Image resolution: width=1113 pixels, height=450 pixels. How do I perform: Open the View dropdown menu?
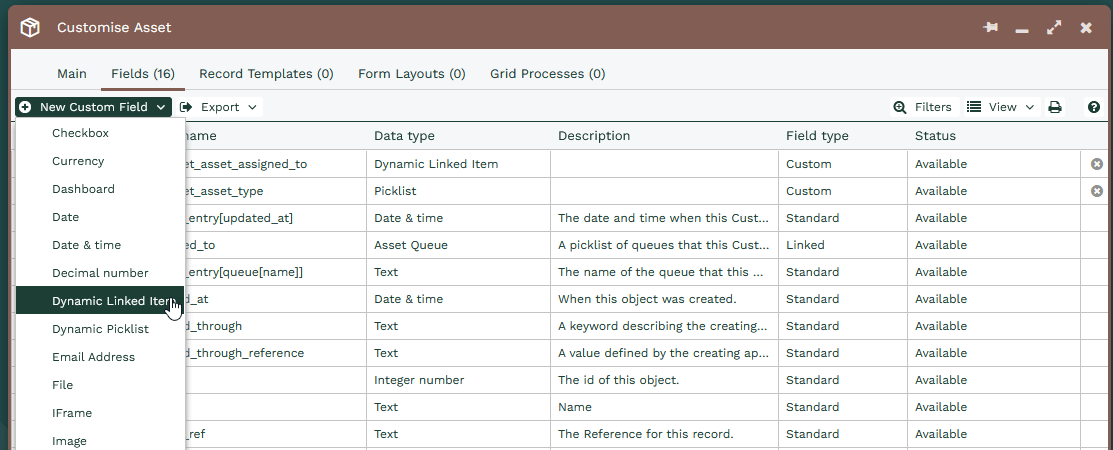[x=1002, y=107]
